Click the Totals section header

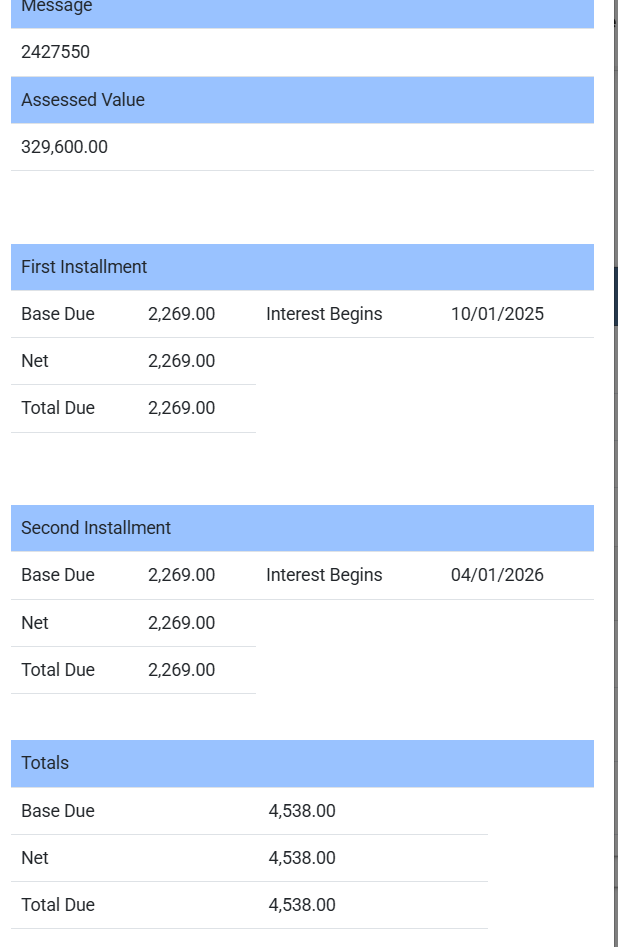[x=45, y=763]
